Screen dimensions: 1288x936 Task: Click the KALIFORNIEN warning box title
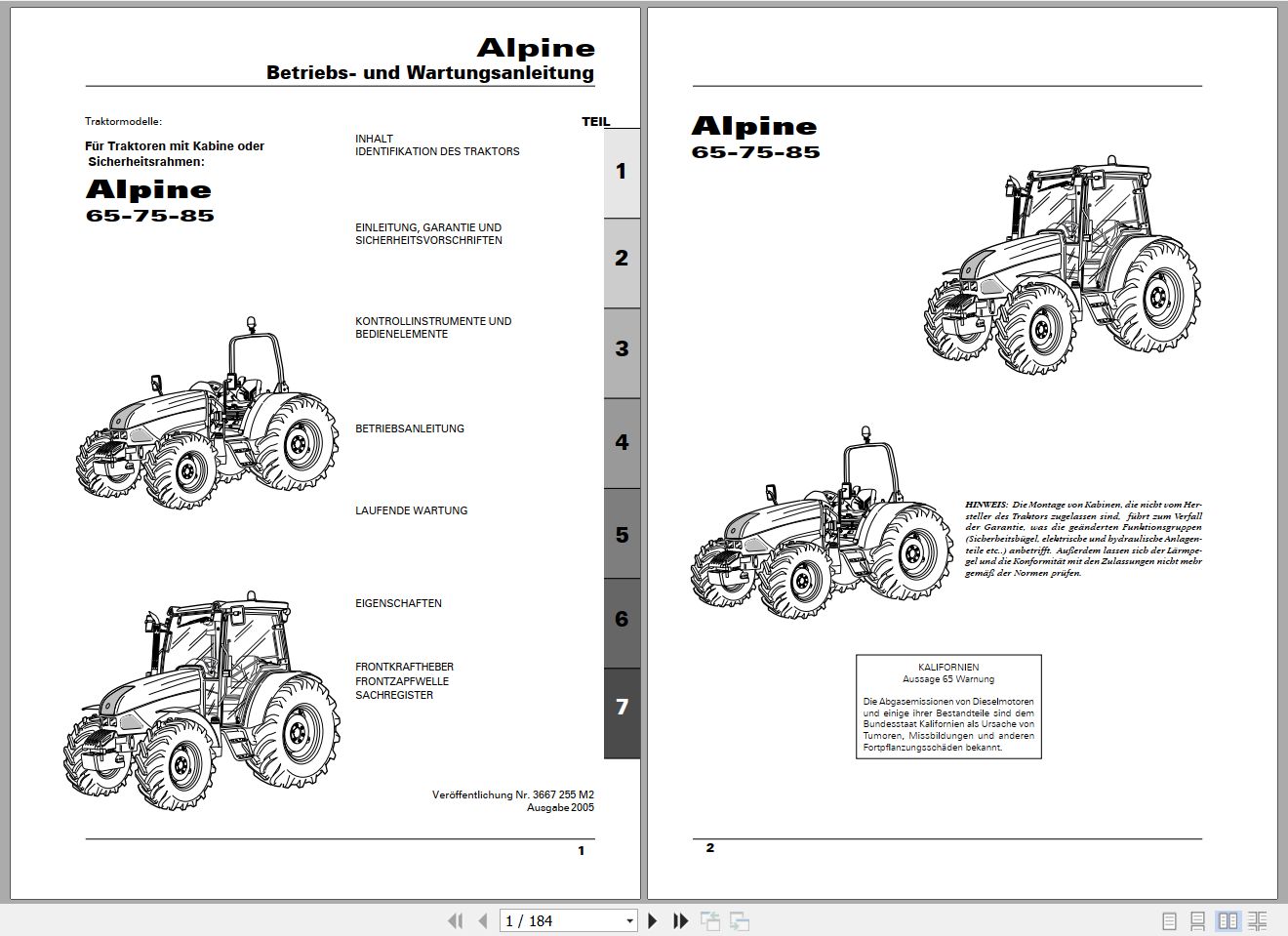(x=948, y=668)
